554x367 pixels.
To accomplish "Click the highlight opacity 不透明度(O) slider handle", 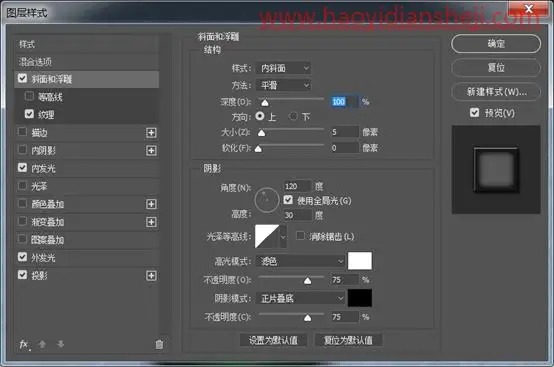I will 307,280.
